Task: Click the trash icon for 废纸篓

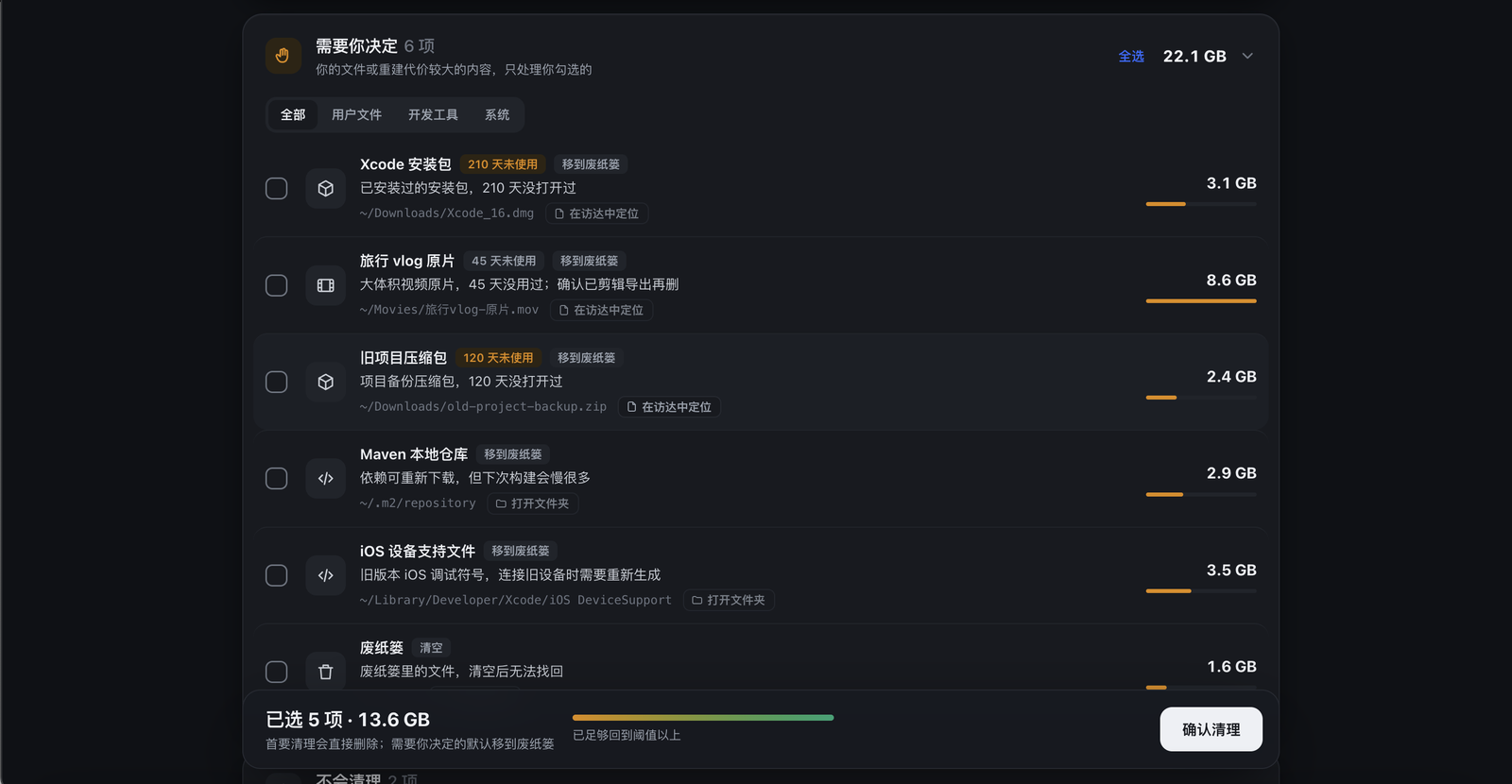Action: coord(326,672)
